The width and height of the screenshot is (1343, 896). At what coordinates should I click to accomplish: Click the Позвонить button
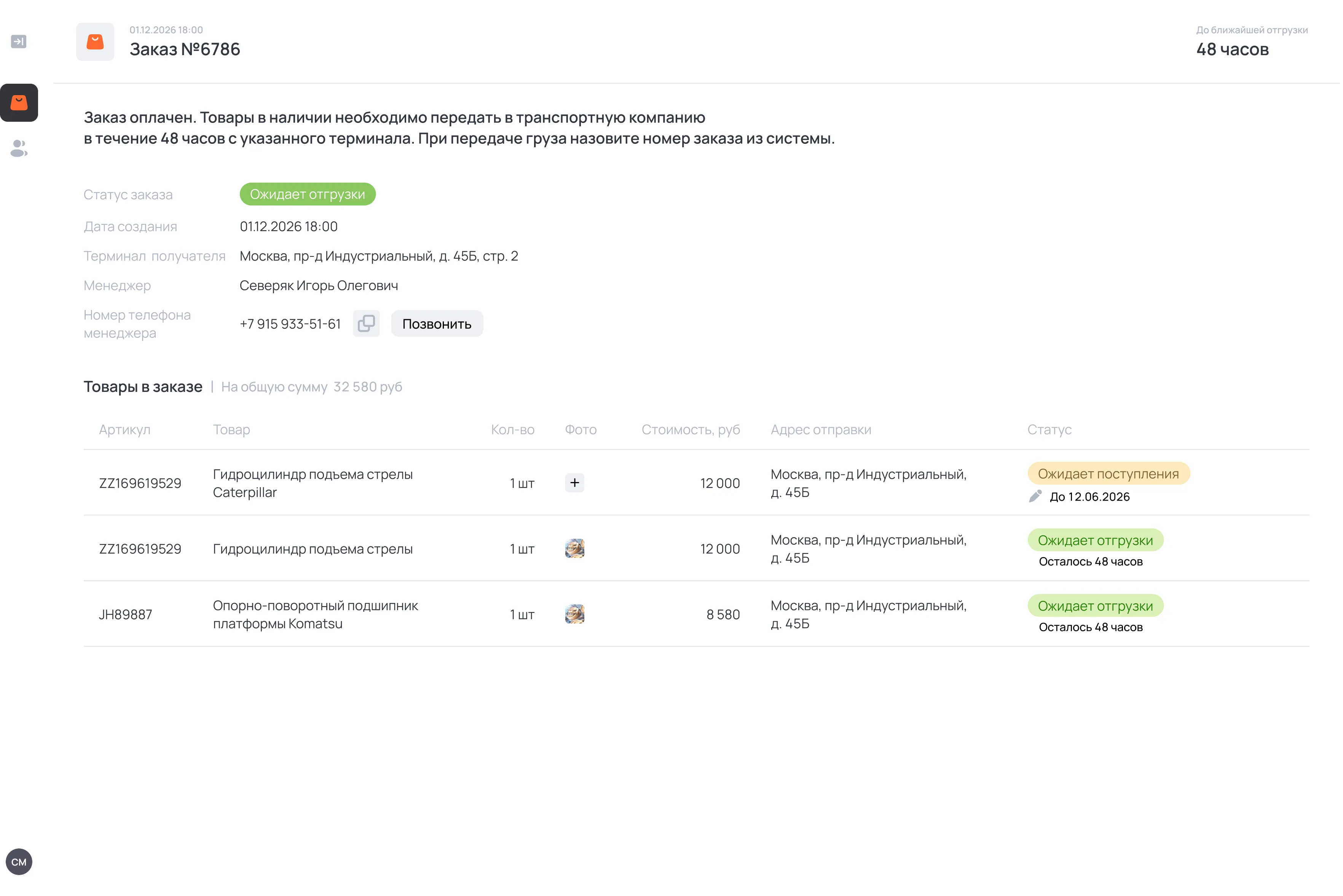437,324
